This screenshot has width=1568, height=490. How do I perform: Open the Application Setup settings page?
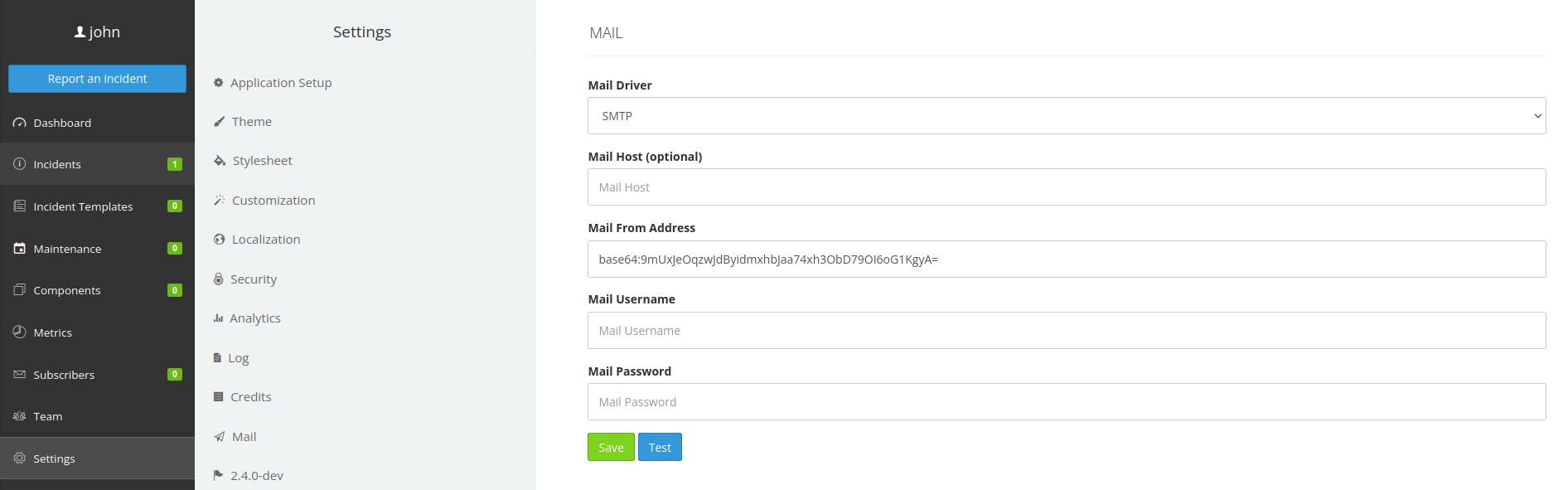[282, 82]
